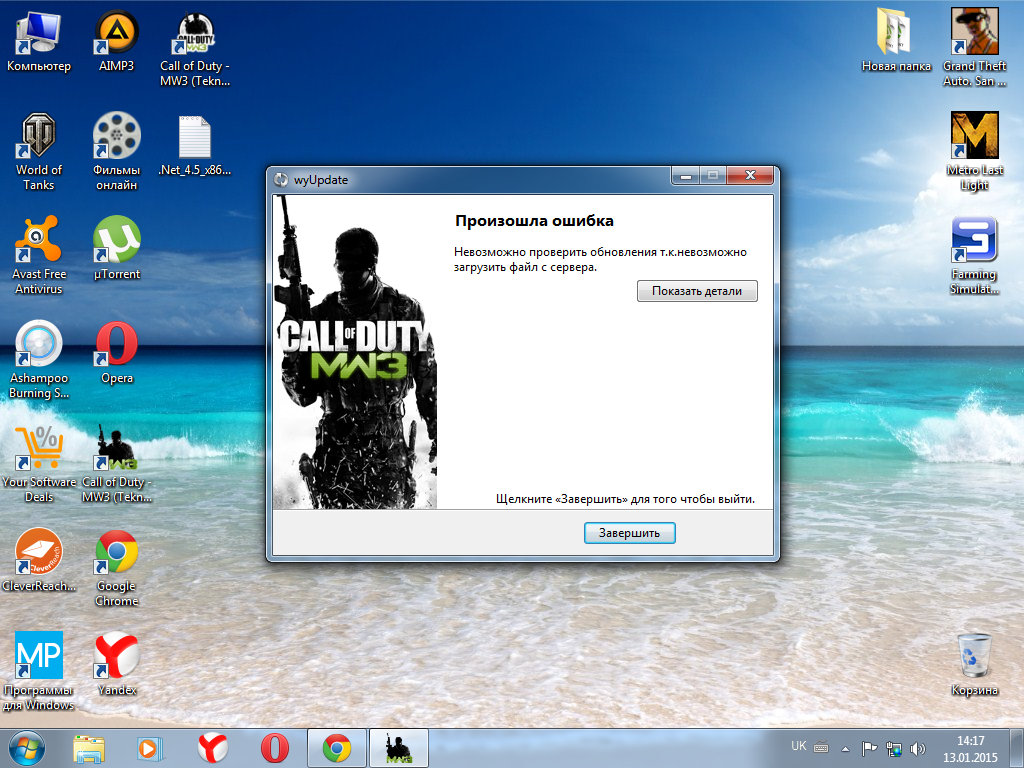The width and height of the screenshot is (1024, 768).
Task: Select the .Net_4.5_x86 file icon
Action: 195,145
